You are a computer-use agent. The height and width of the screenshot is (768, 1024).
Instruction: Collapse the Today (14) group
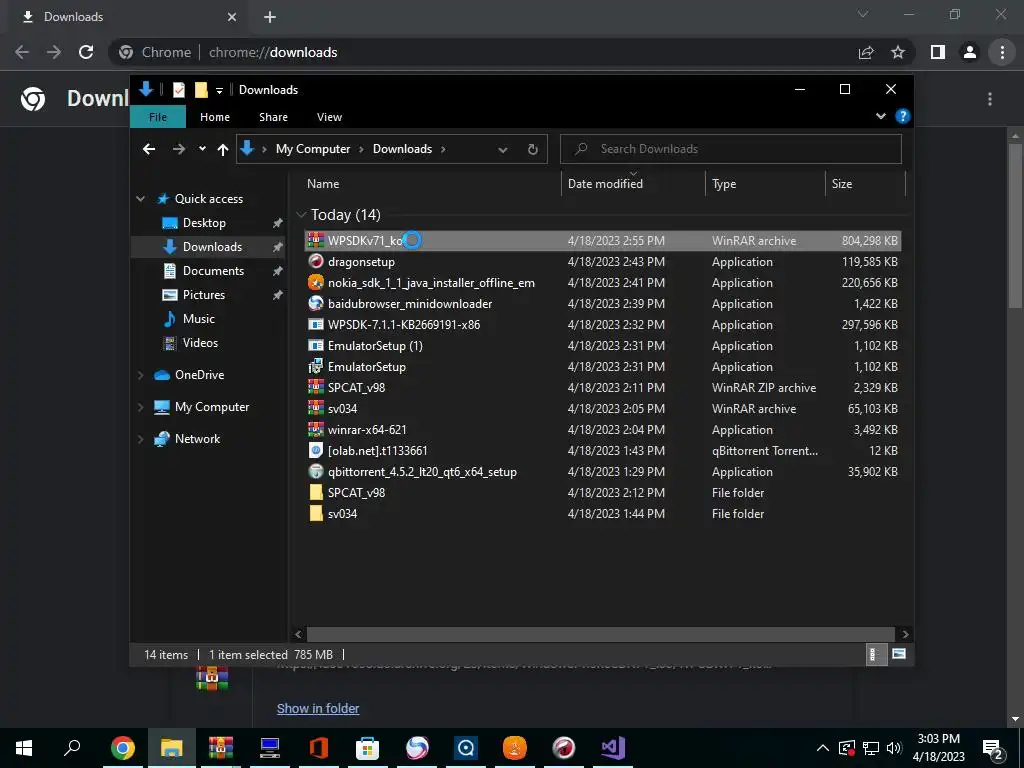click(x=301, y=214)
